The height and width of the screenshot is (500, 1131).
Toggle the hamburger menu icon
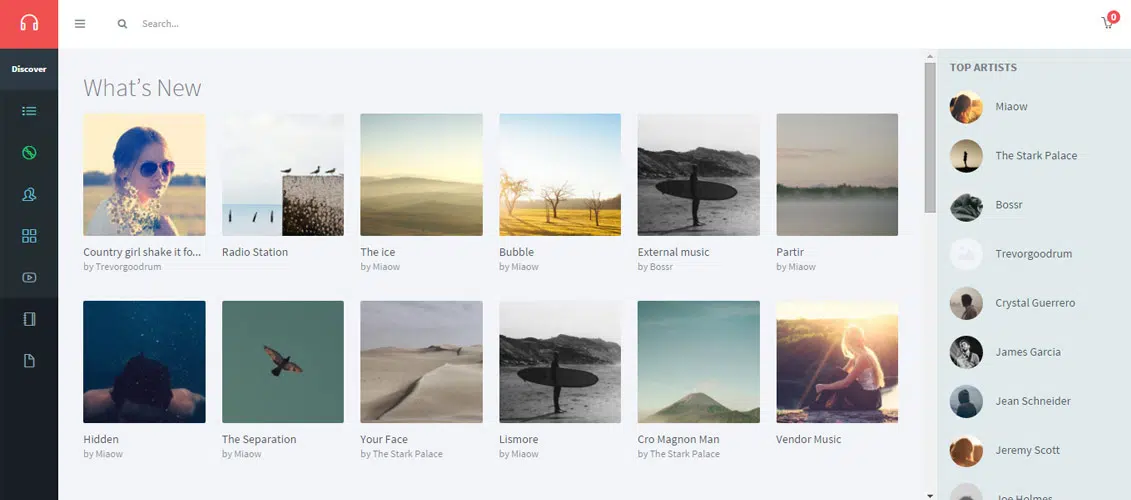[x=80, y=24]
